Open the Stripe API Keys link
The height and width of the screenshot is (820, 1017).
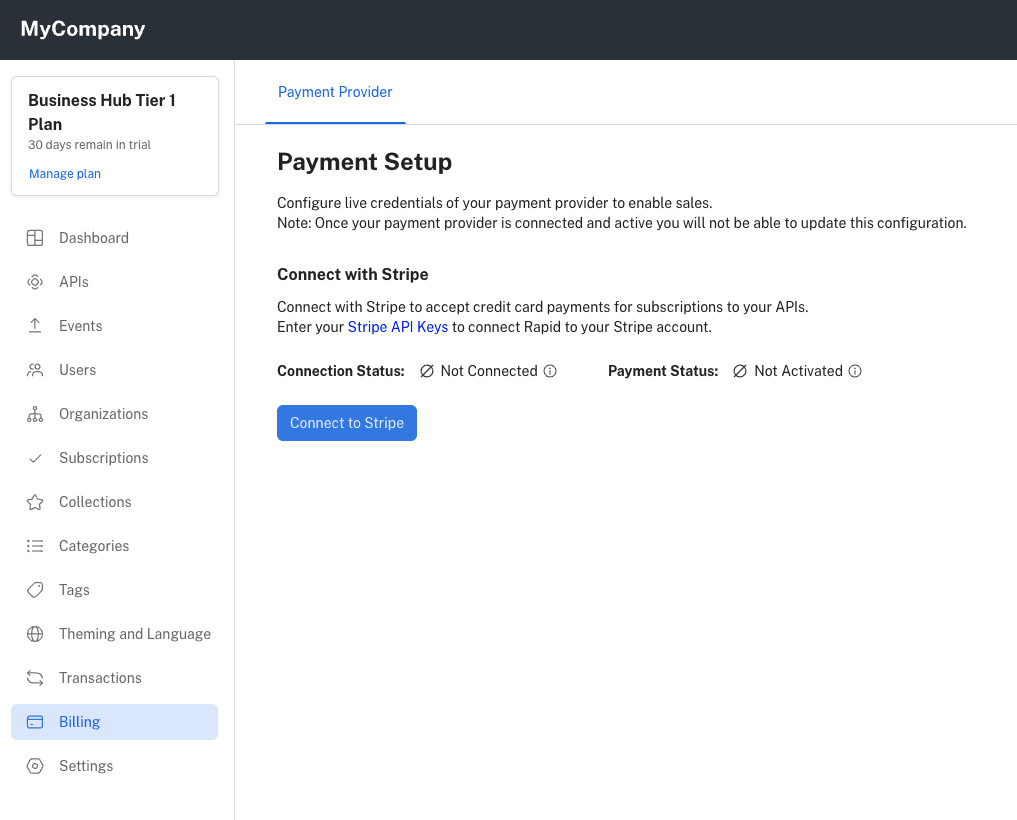click(398, 327)
